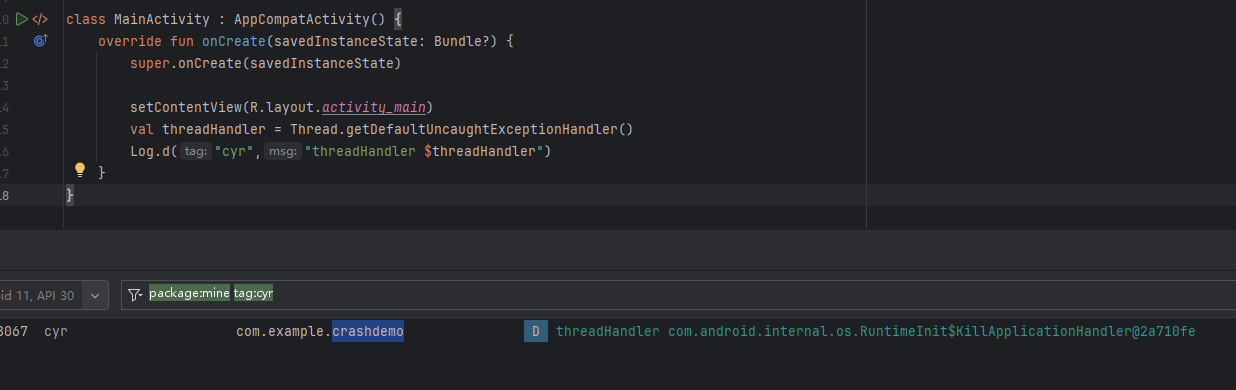The height and width of the screenshot is (390, 1236).
Task: Click 'setContentView' call in code
Action: 186,107
